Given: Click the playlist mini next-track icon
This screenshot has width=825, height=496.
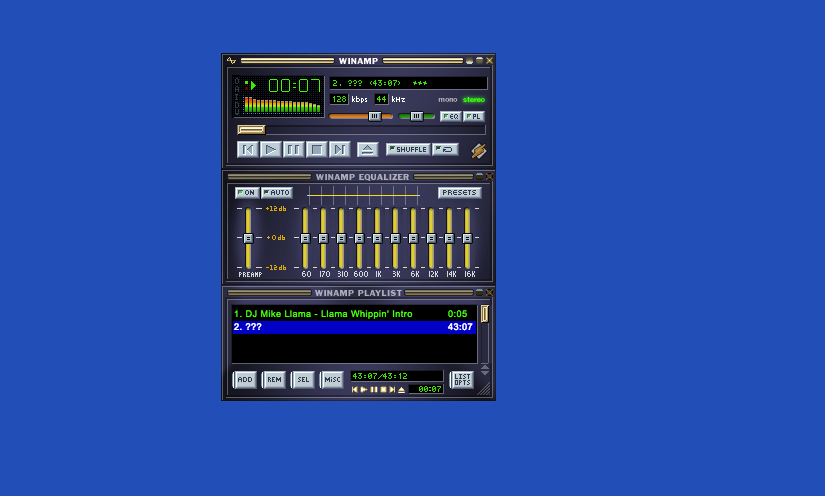Looking at the screenshot, I should (x=392, y=390).
